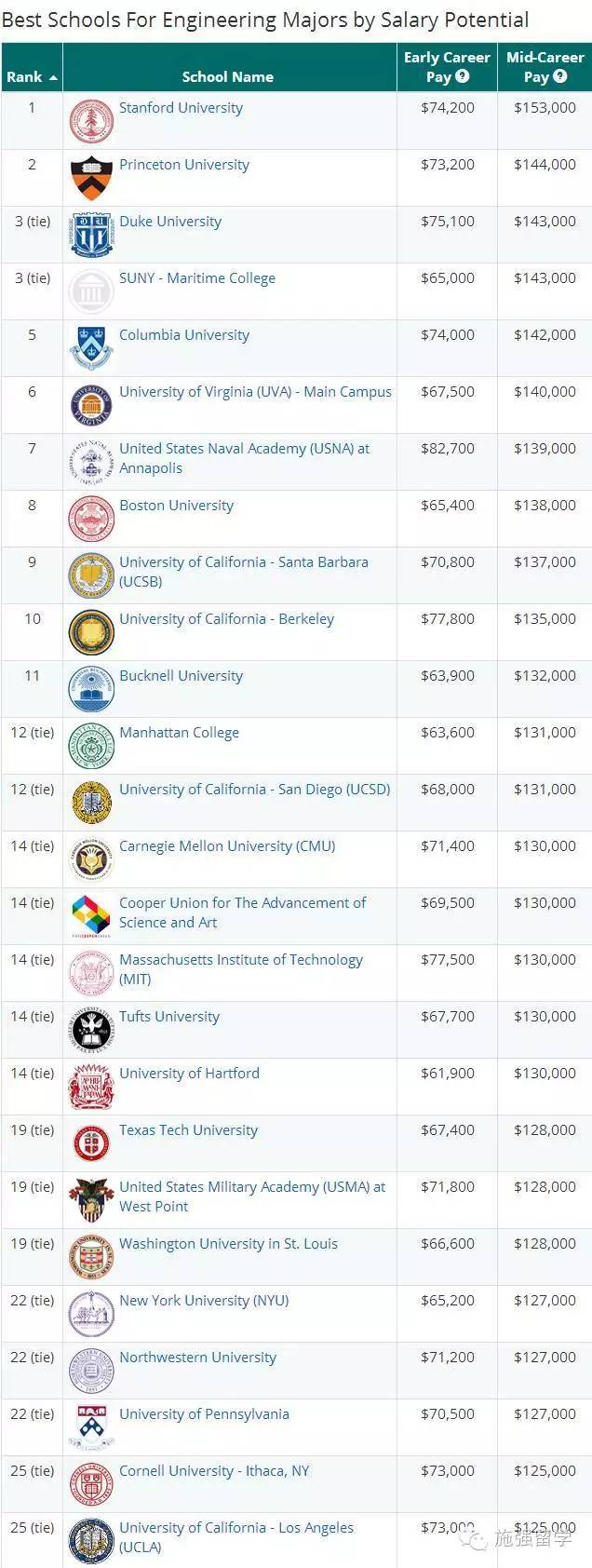The width and height of the screenshot is (592, 1568).
Task: Click the Duke University crest icon
Action: (x=91, y=235)
